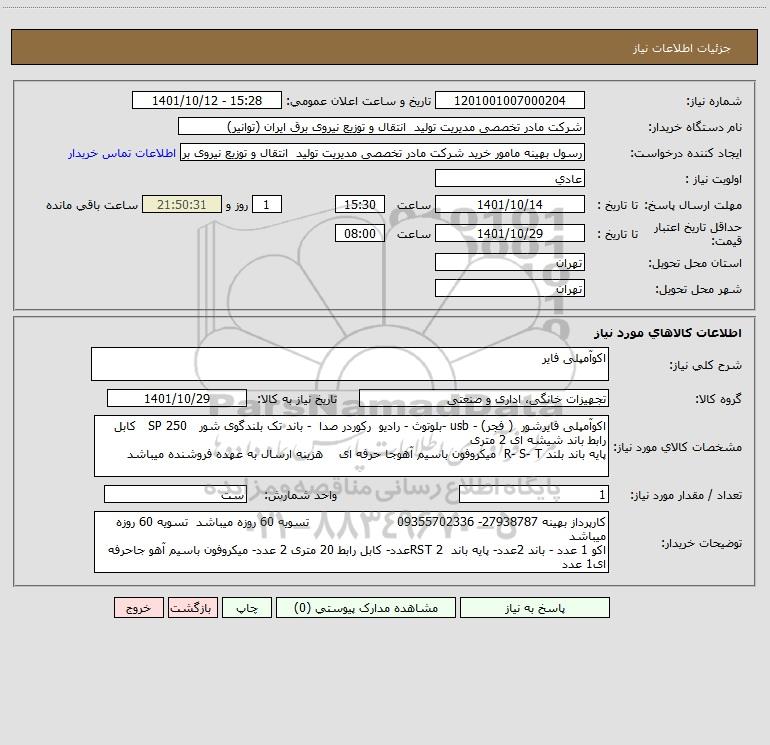The height and width of the screenshot is (745, 770).
Task: Click the چاپ print button
Action: coord(247,608)
